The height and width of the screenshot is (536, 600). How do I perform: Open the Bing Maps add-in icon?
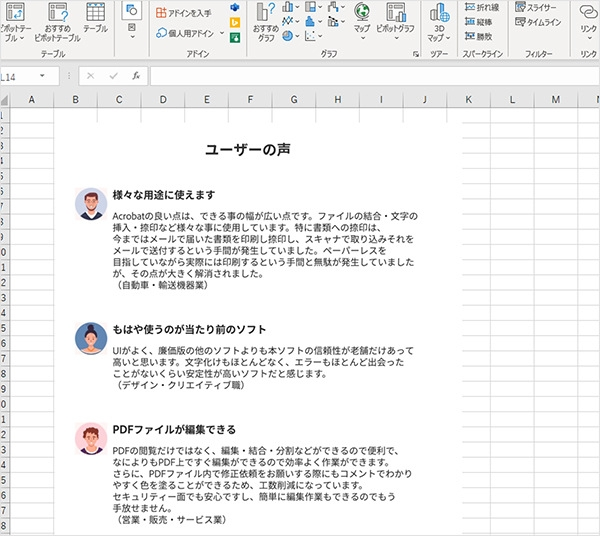pos(235,23)
